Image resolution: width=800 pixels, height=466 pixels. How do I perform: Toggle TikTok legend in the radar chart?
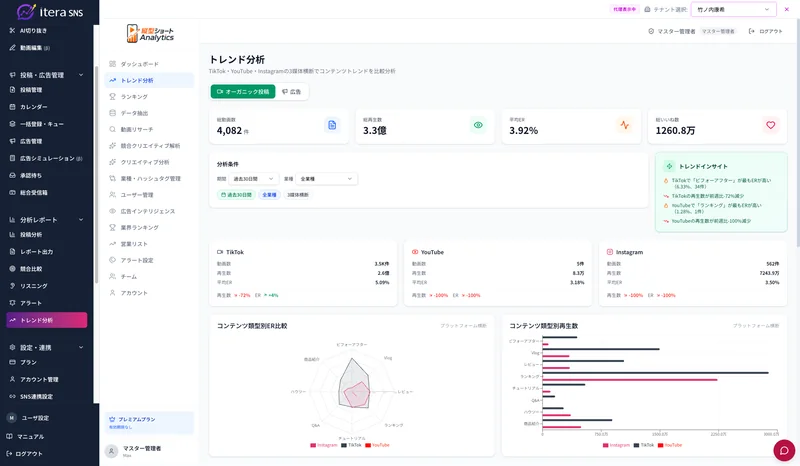pyautogui.click(x=352, y=445)
